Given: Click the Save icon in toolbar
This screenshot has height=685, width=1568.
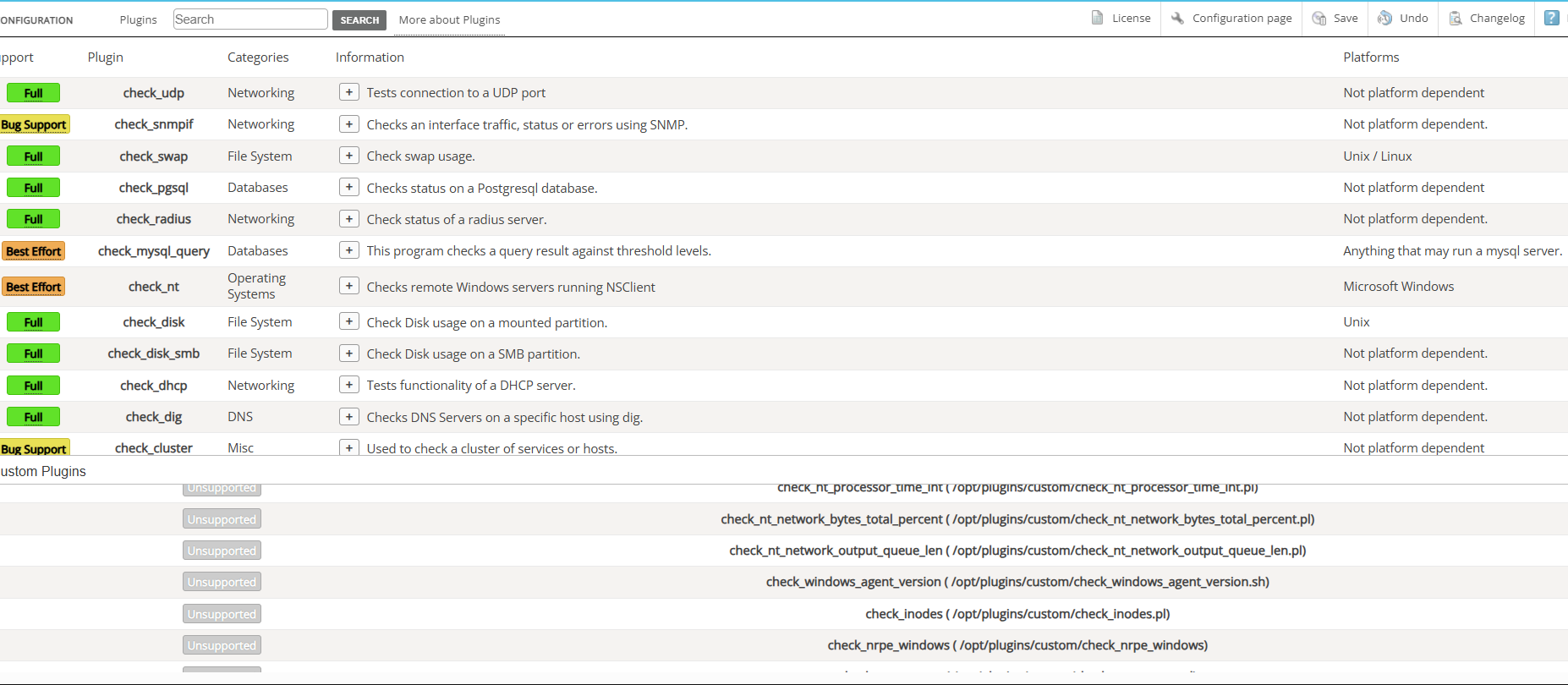Looking at the screenshot, I should pyautogui.click(x=1319, y=18).
